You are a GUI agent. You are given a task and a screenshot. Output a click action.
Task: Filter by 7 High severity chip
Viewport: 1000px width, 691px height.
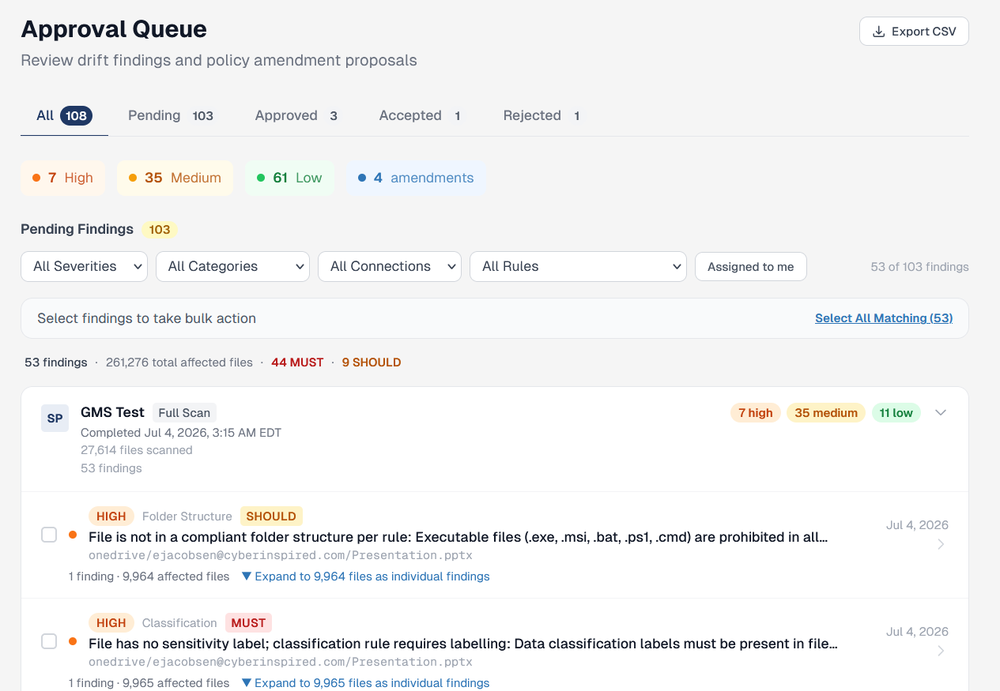click(x=62, y=177)
